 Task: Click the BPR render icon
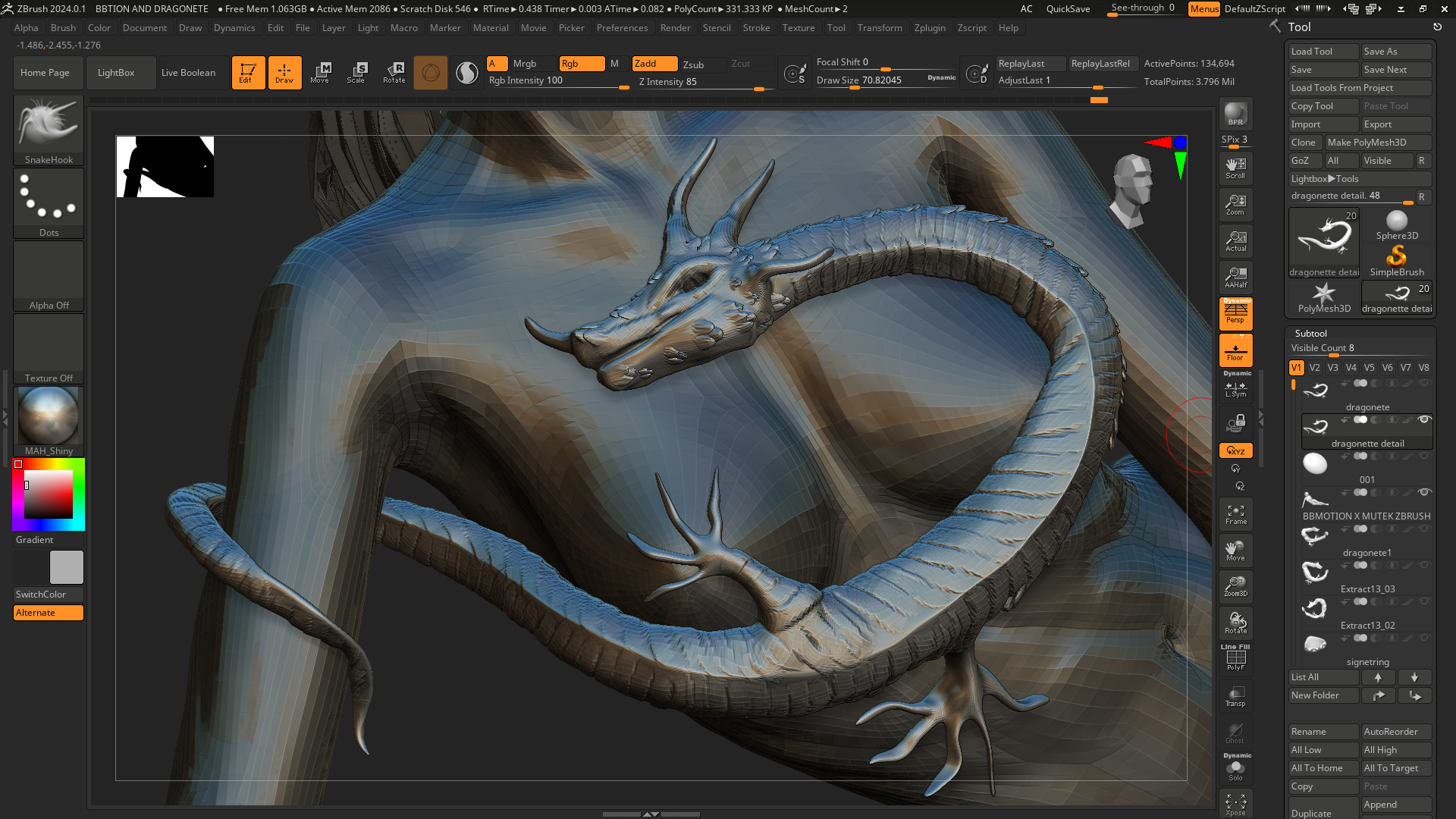tap(1235, 114)
